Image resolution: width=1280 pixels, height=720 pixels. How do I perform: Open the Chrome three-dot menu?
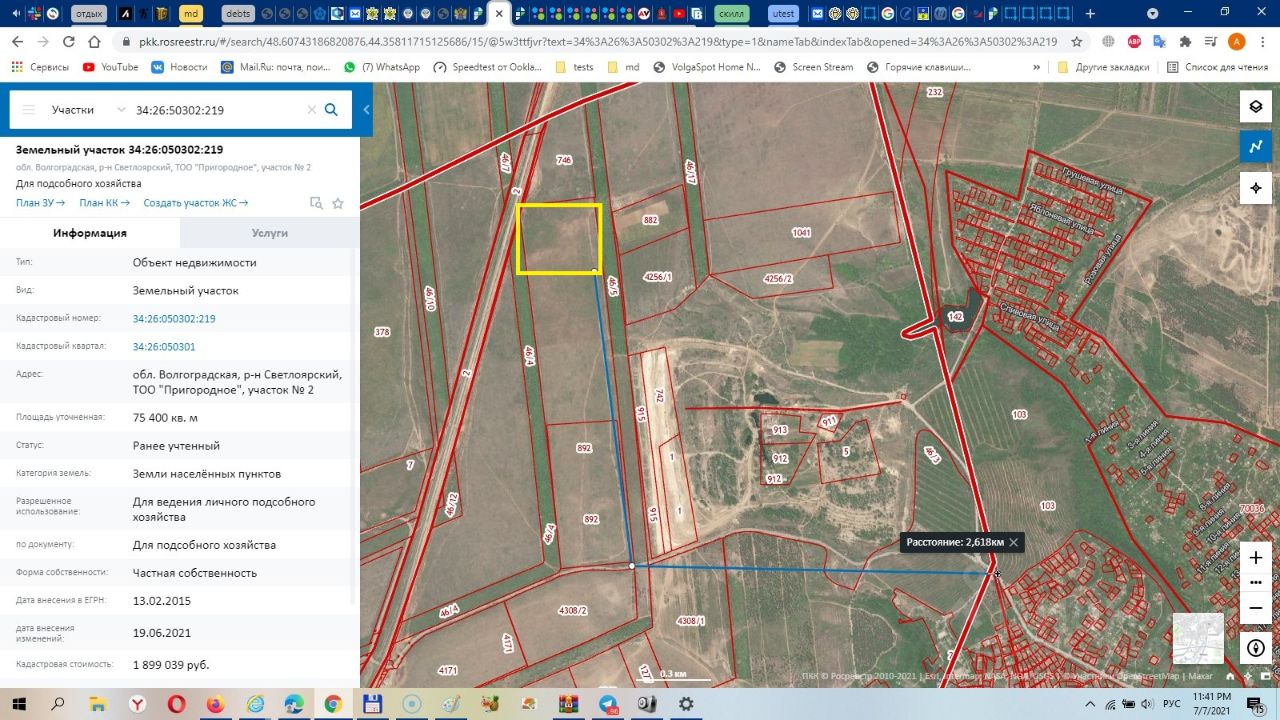pos(1263,42)
